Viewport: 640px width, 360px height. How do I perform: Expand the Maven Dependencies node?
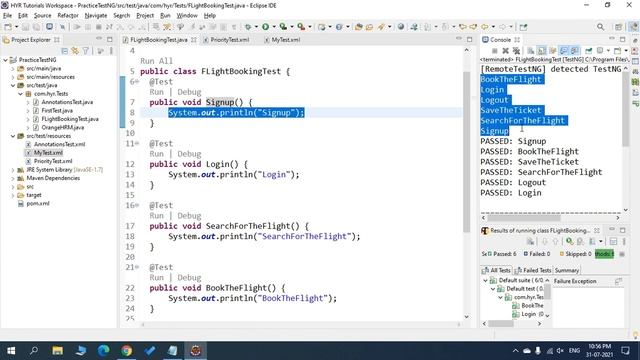coord(13,178)
